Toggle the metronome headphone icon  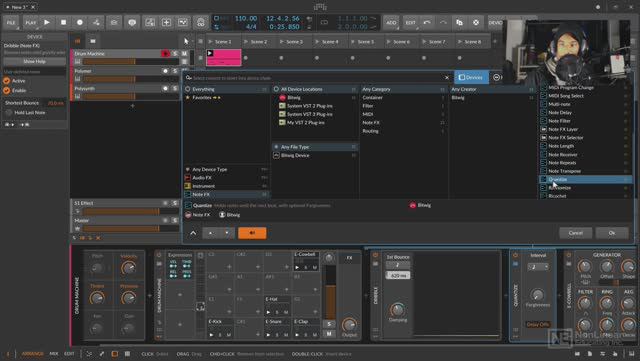coord(200,22)
